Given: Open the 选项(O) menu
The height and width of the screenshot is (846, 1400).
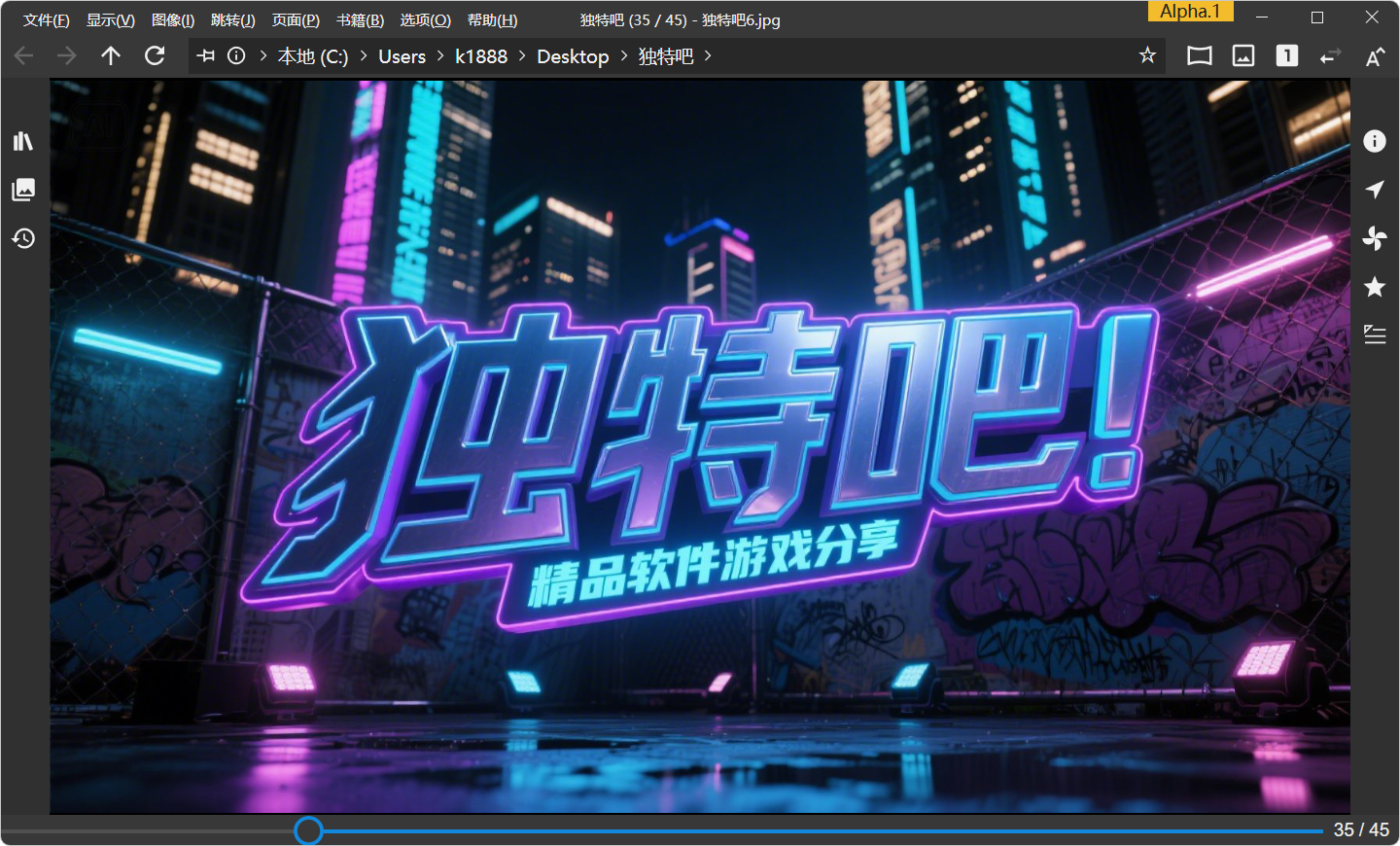Looking at the screenshot, I should click(425, 20).
